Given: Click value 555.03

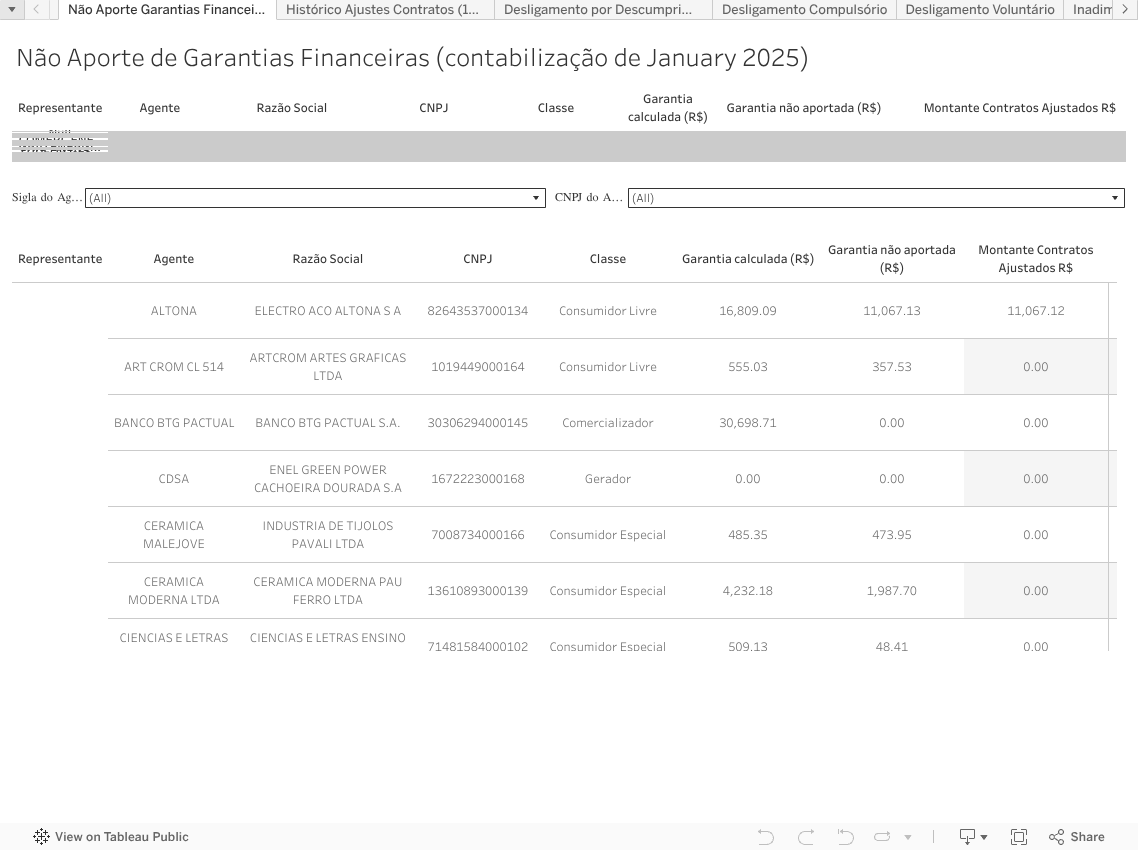Looking at the screenshot, I should pyautogui.click(x=748, y=367).
